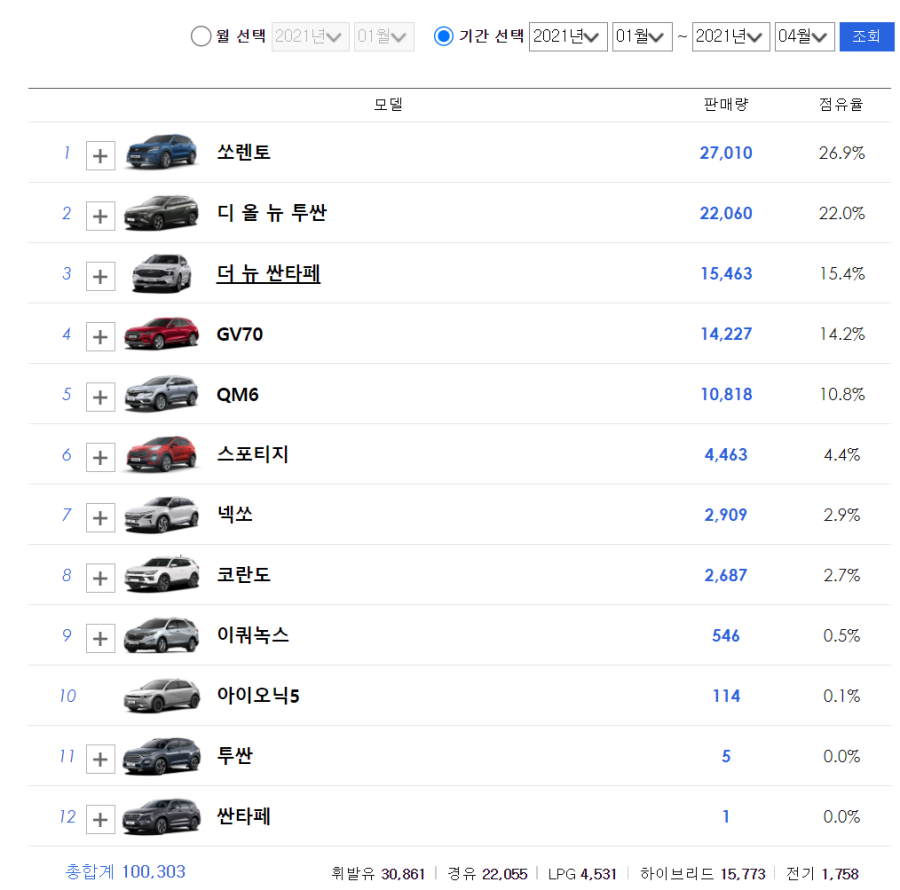Viewport: 900px width, 890px height.
Task: Click sales figure 2,909
Action: coord(726,515)
